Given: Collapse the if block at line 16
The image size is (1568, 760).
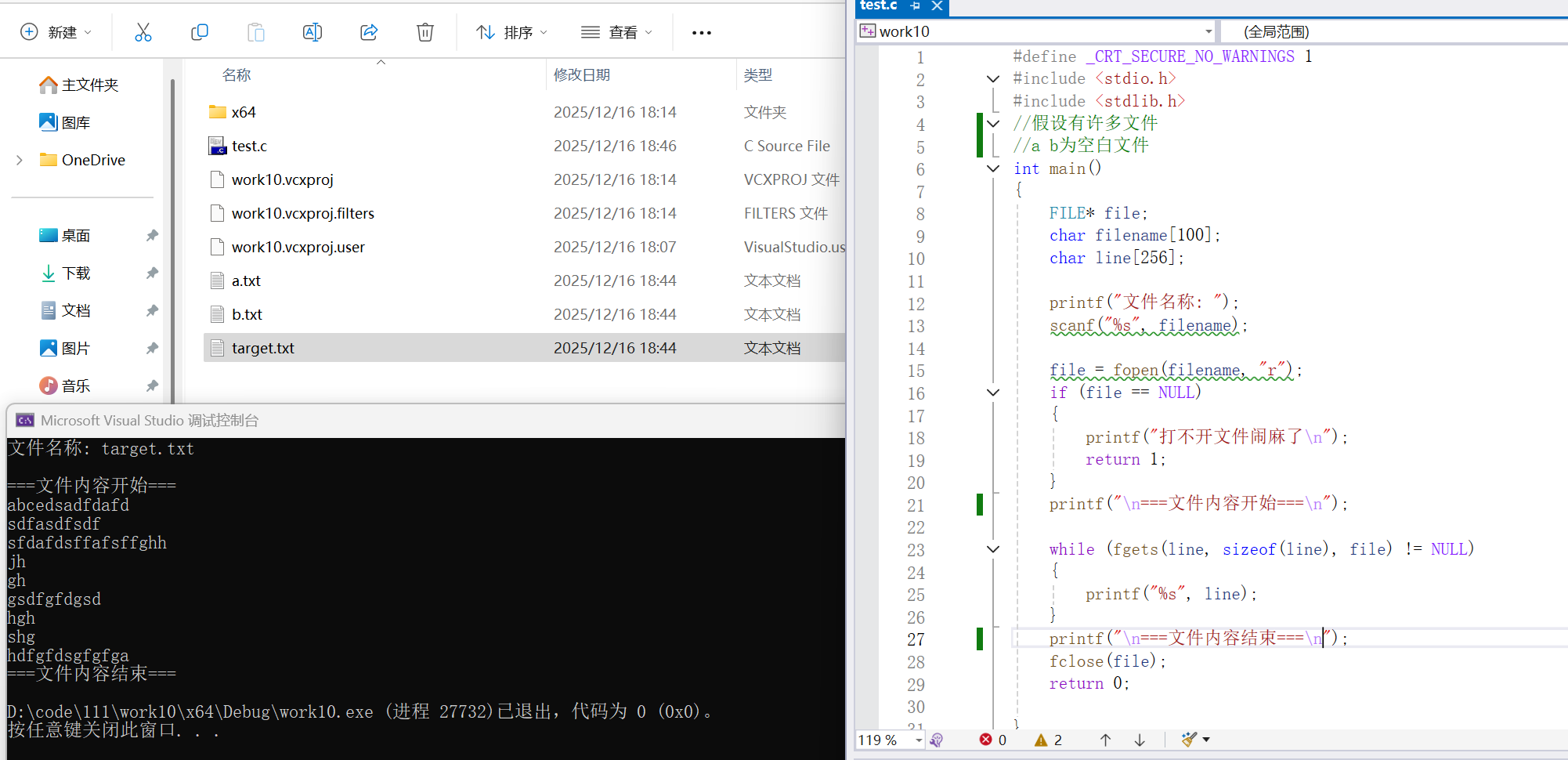Looking at the screenshot, I should [993, 393].
